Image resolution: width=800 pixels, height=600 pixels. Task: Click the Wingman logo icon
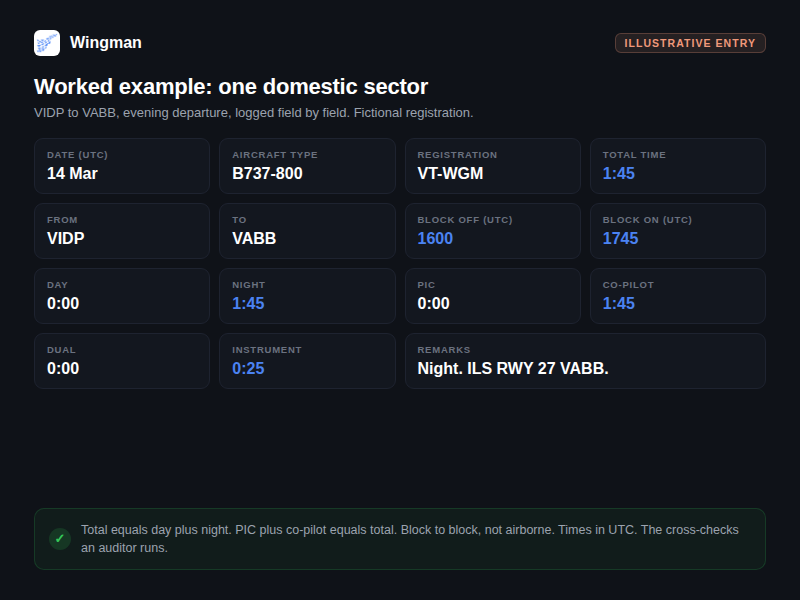click(47, 43)
